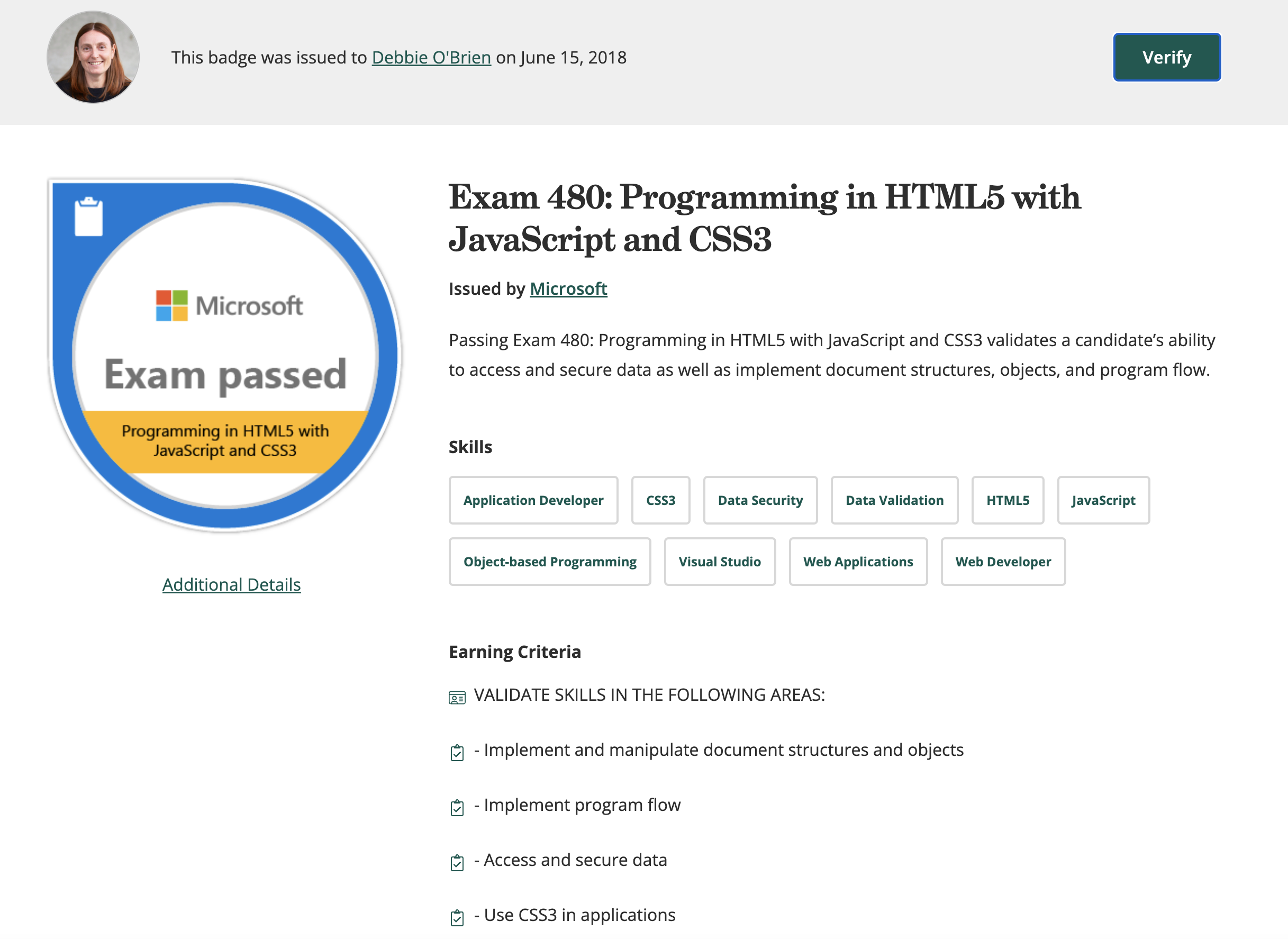This screenshot has width=1288, height=939.
Task: Select the Object-based Programming skill tag
Action: pos(549,562)
